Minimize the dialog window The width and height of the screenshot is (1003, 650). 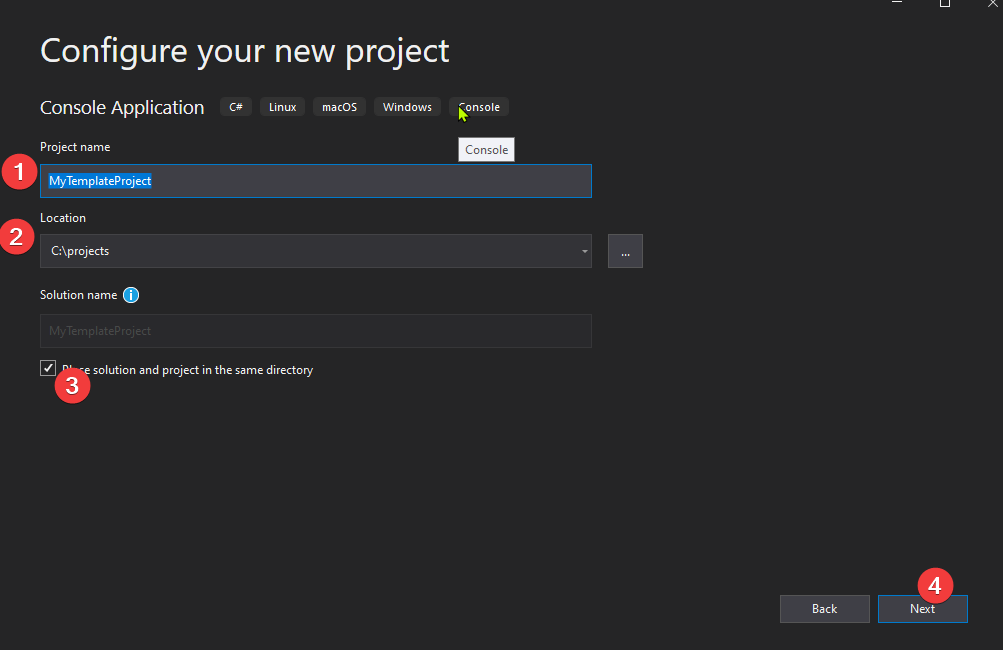(x=897, y=3)
